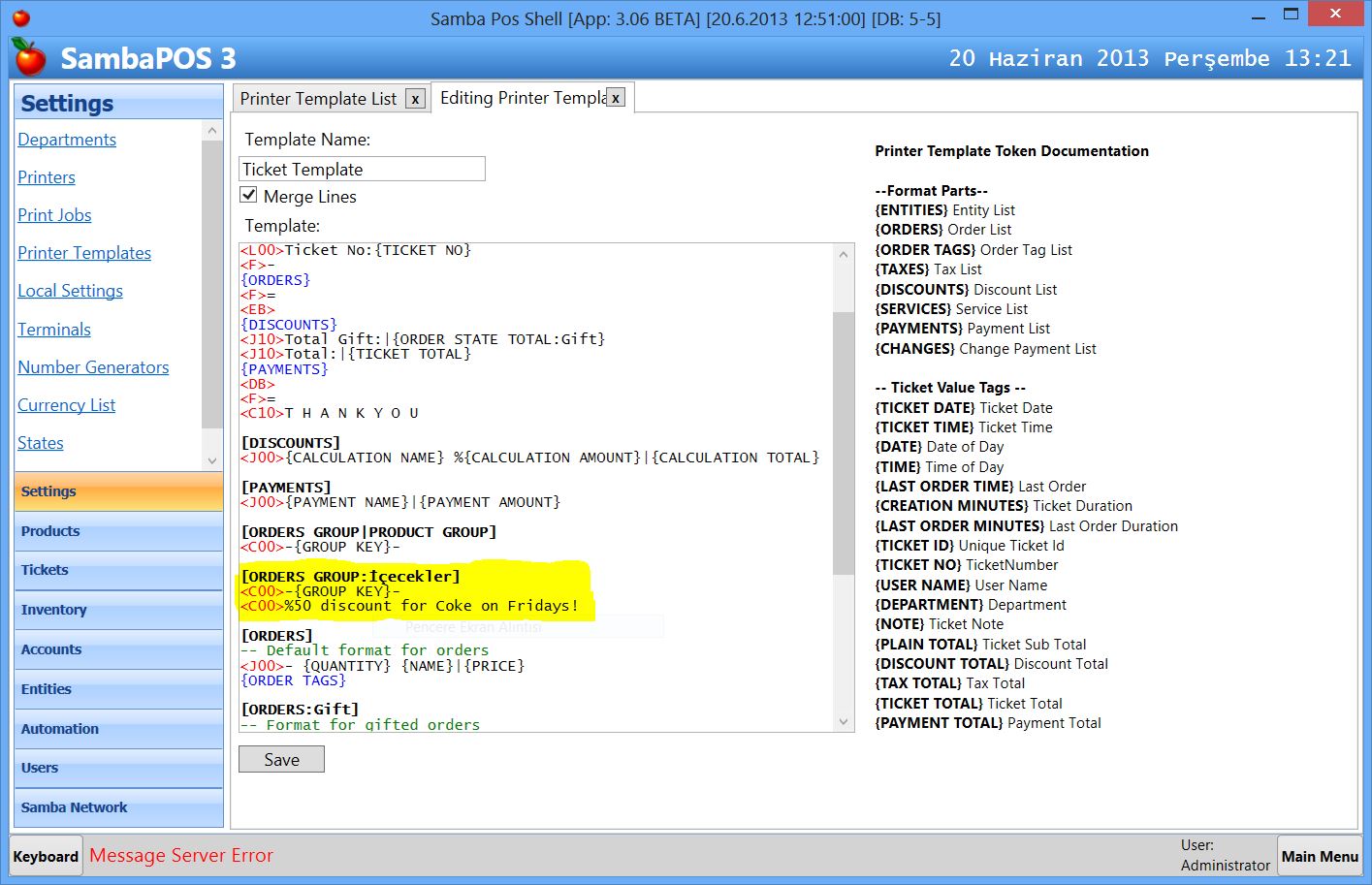Close the Printer Template List tab
The width and height of the screenshot is (1372, 885).
click(x=415, y=99)
